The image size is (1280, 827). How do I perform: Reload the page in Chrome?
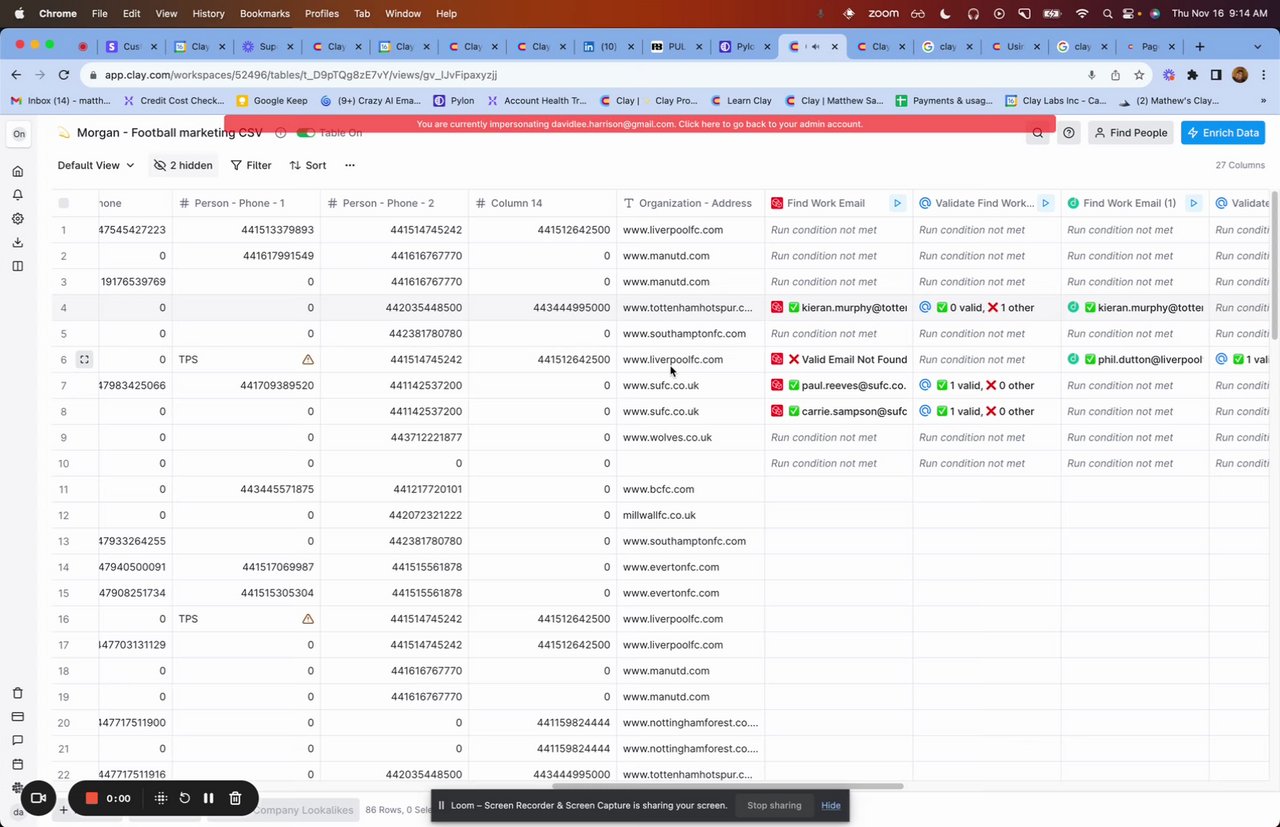64,75
